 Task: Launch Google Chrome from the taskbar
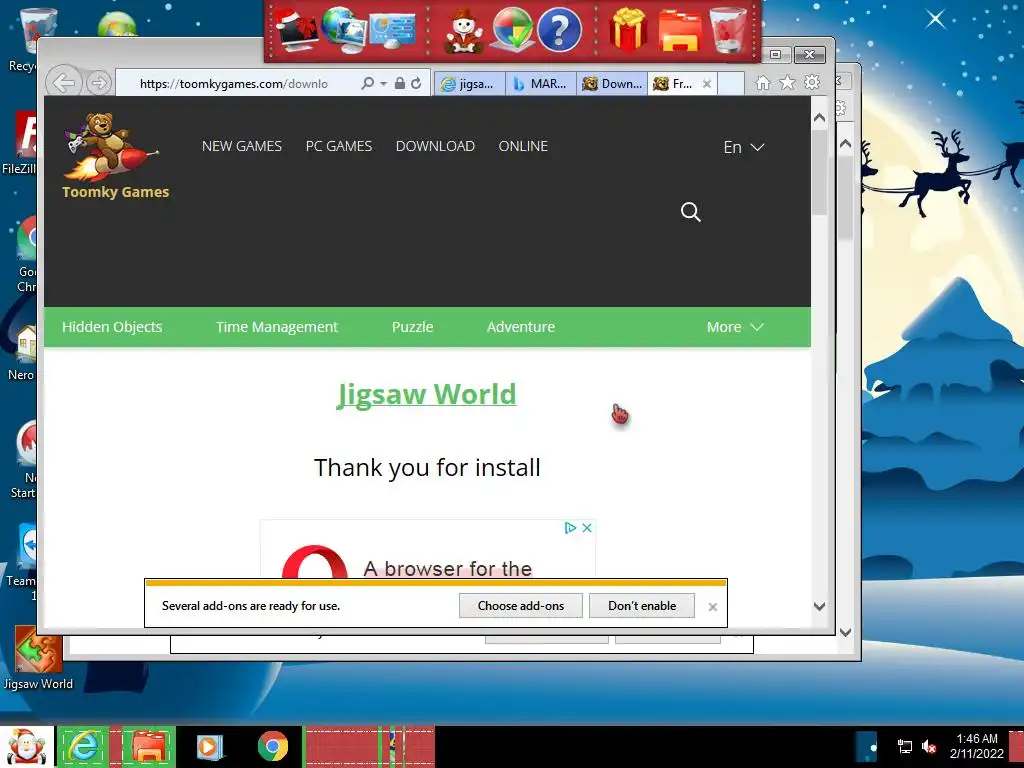[272, 746]
